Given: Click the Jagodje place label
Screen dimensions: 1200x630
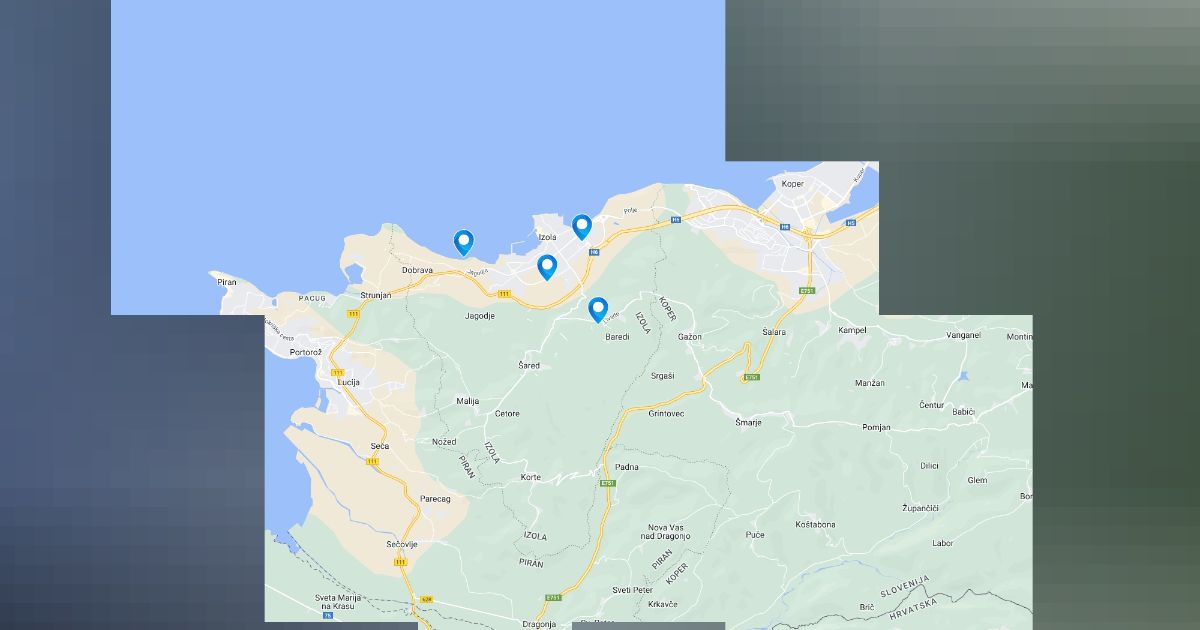Looking at the screenshot, I should click(480, 316).
